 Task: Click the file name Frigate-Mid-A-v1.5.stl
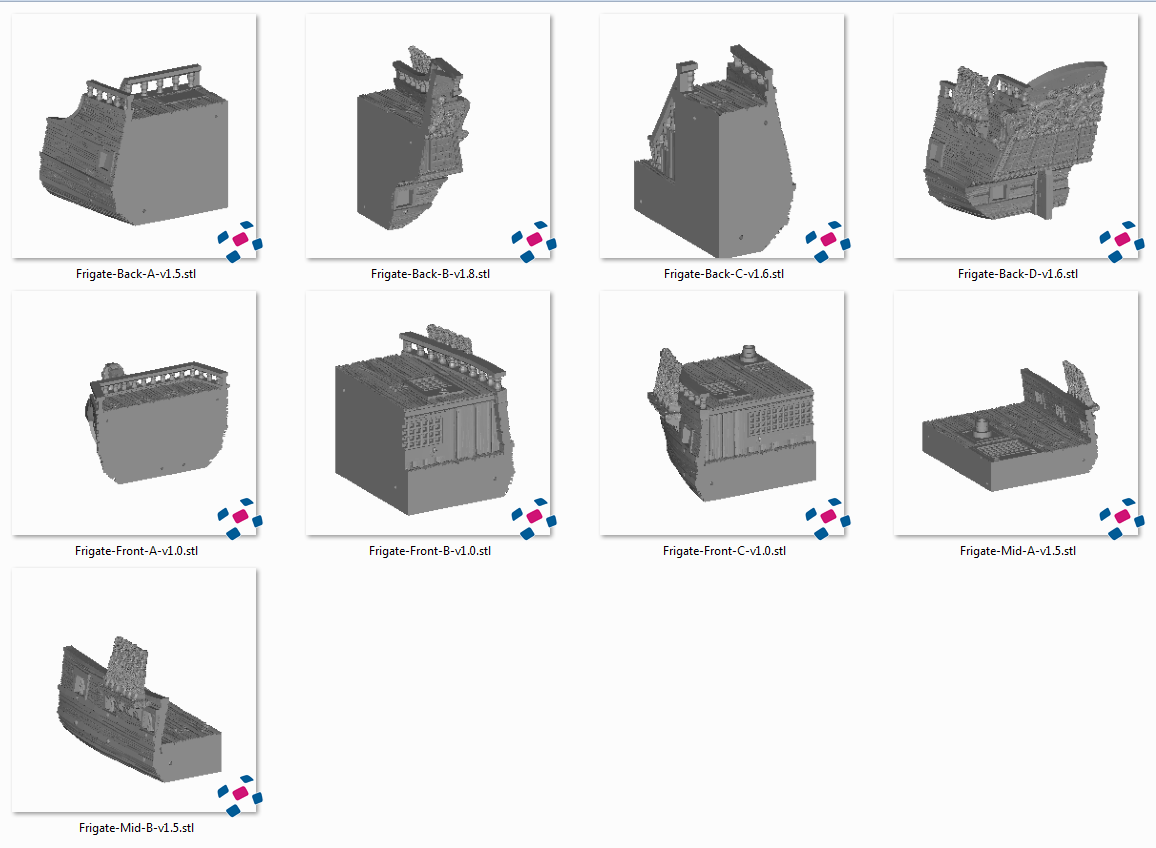[x=1017, y=551]
